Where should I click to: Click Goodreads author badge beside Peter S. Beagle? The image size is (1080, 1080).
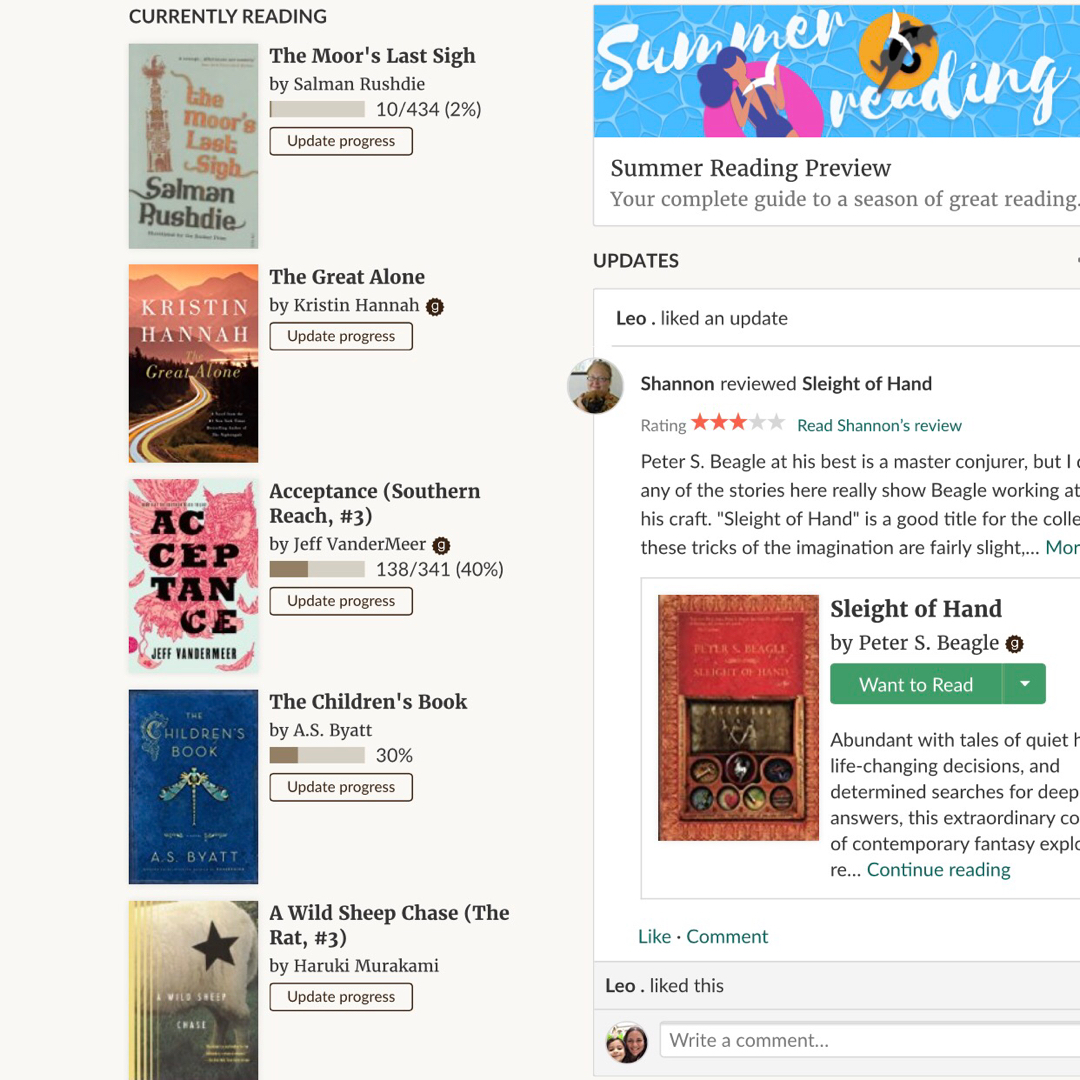1014,644
